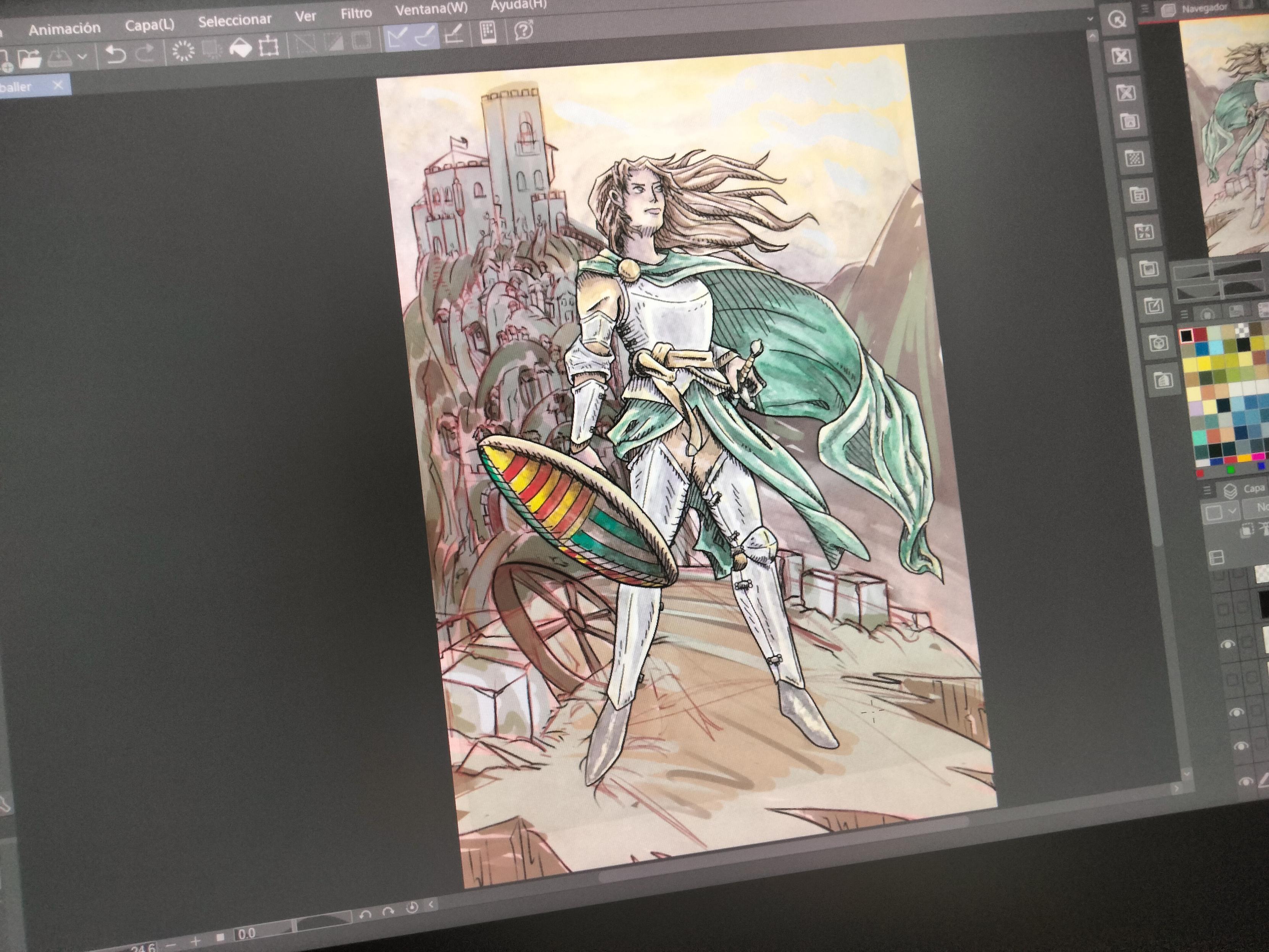Open the Seleccionar menu

pyautogui.click(x=235, y=20)
